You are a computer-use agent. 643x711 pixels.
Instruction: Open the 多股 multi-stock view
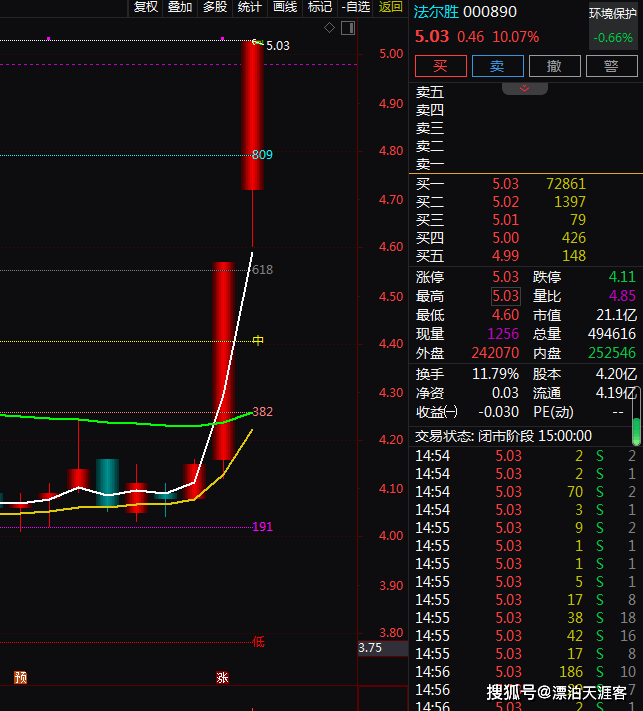click(x=215, y=7)
